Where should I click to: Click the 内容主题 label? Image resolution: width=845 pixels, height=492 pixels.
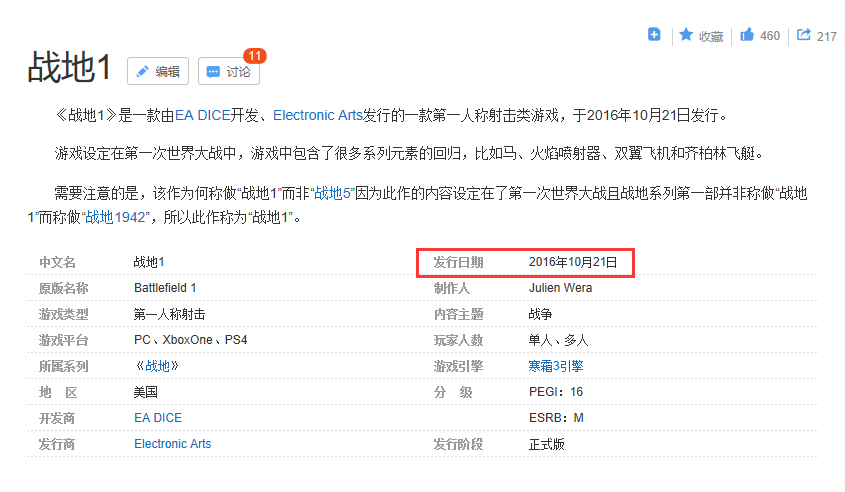click(x=459, y=314)
